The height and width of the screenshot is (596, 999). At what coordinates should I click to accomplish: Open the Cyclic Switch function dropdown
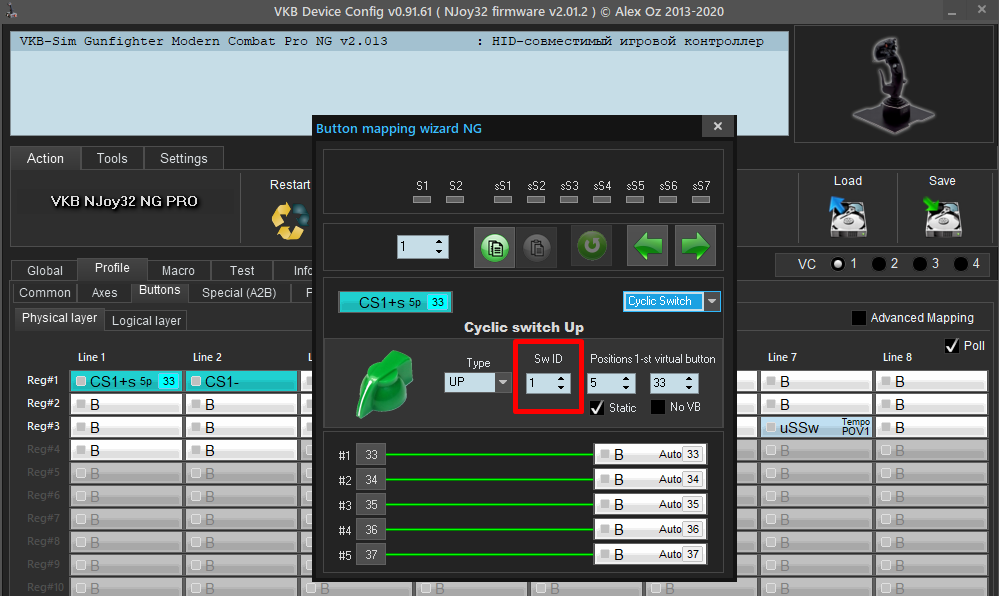tap(712, 301)
